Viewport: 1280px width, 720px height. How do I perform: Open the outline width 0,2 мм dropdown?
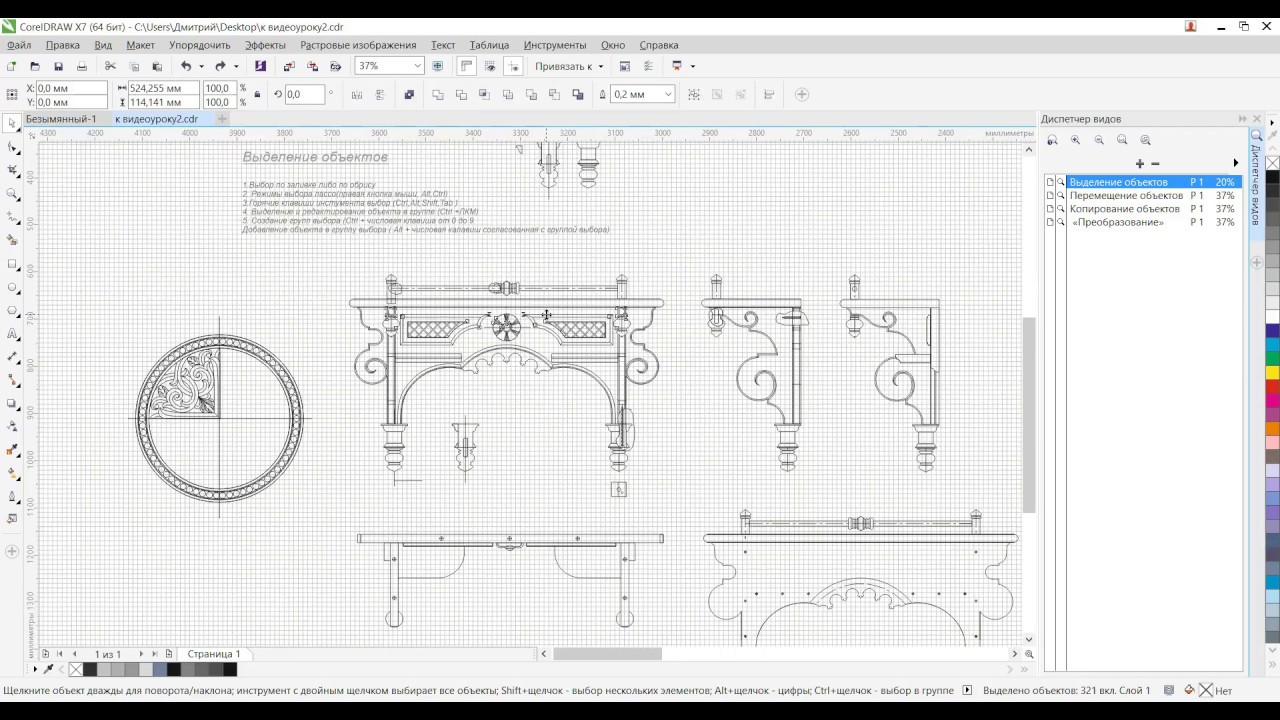(x=668, y=95)
